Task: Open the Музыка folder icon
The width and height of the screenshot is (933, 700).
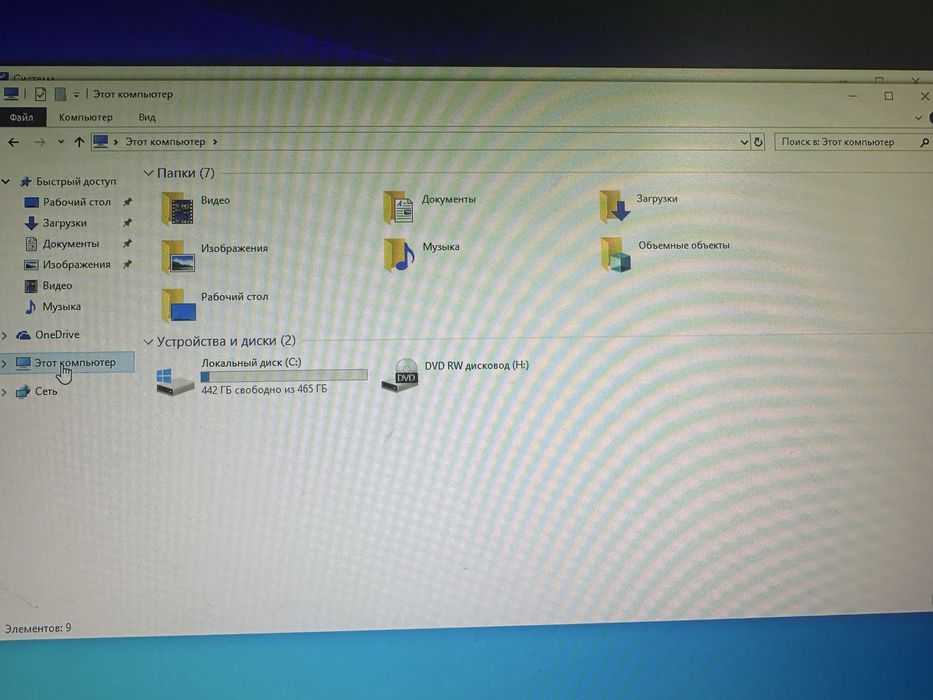Action: point(399,254)
